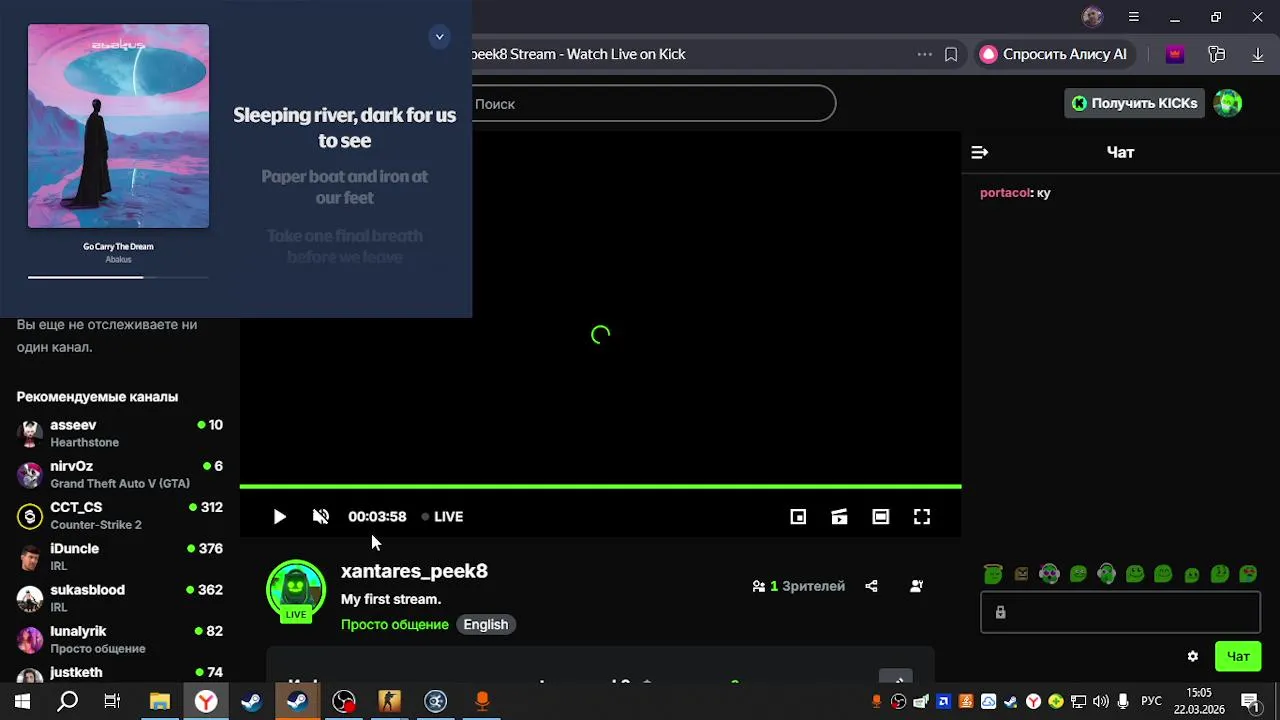1280x720 pixels.
Task: Click the Получить KICKs button
Action: 1135,103
